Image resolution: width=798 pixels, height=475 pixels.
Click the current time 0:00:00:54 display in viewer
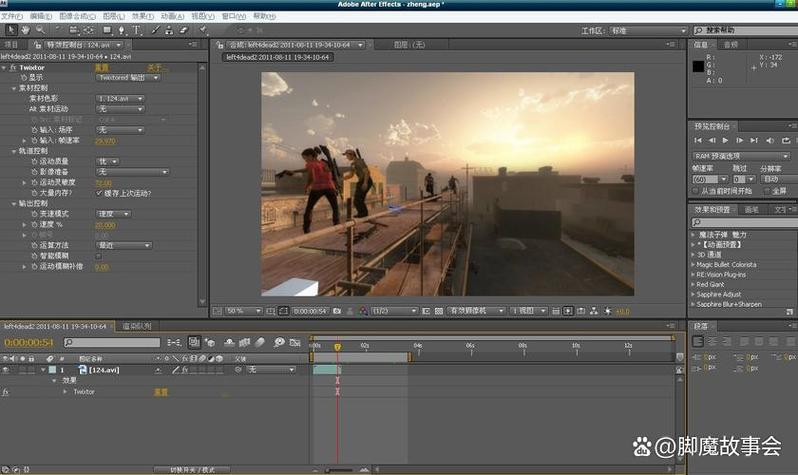coord(310,311)
